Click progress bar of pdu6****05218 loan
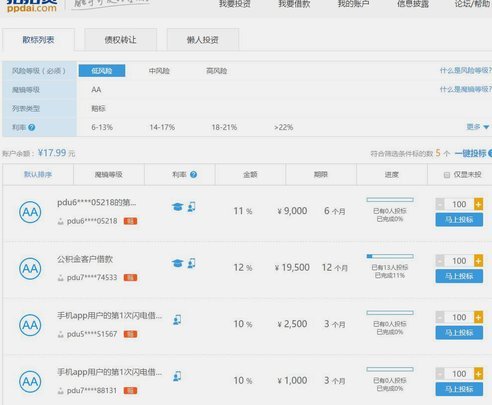 (x=390, y=200)
